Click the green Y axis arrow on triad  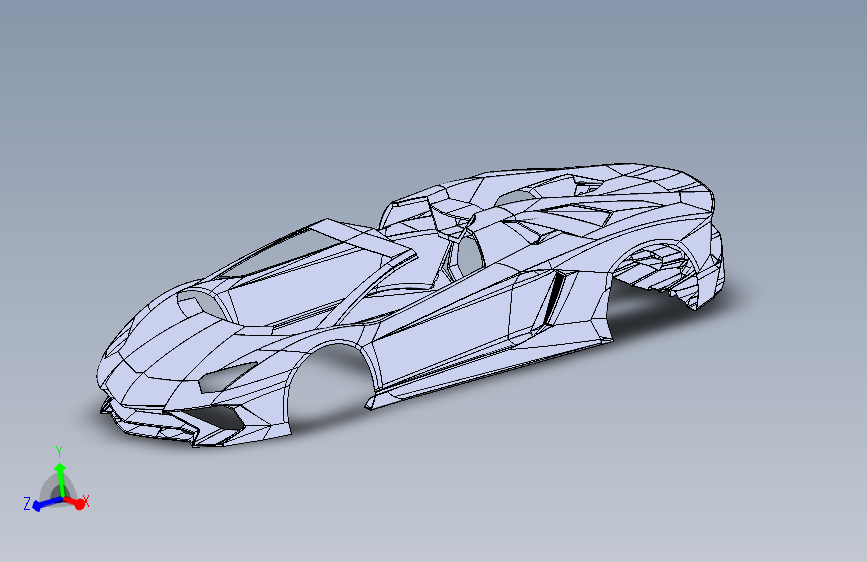60,479
